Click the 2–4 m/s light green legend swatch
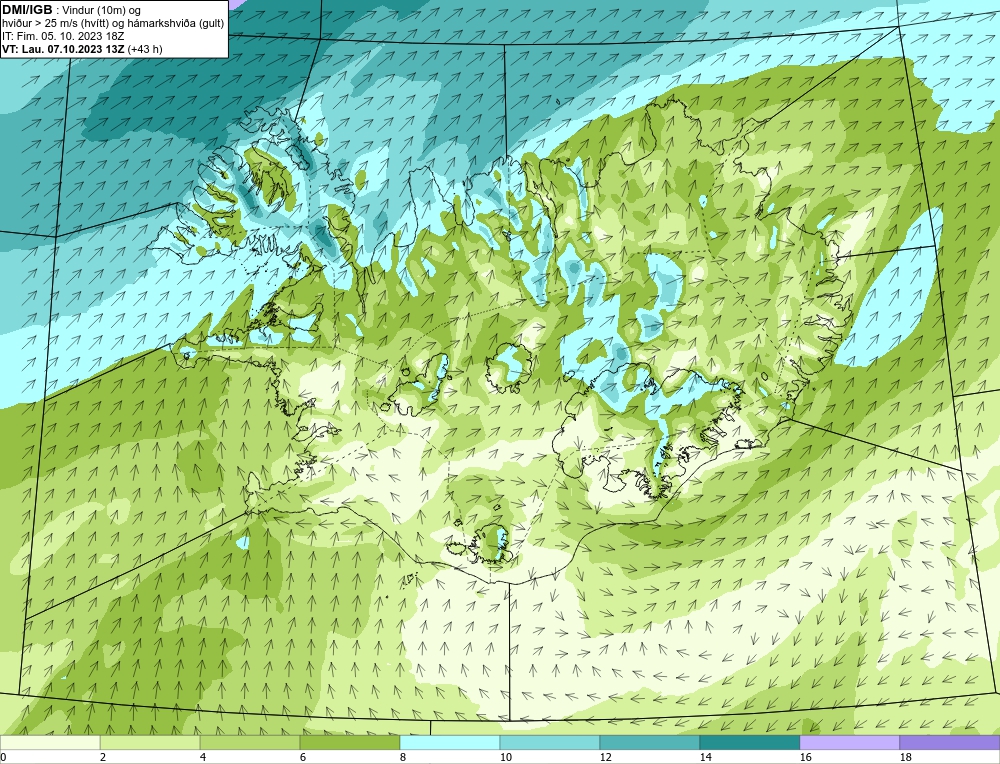 click(150, 742)
